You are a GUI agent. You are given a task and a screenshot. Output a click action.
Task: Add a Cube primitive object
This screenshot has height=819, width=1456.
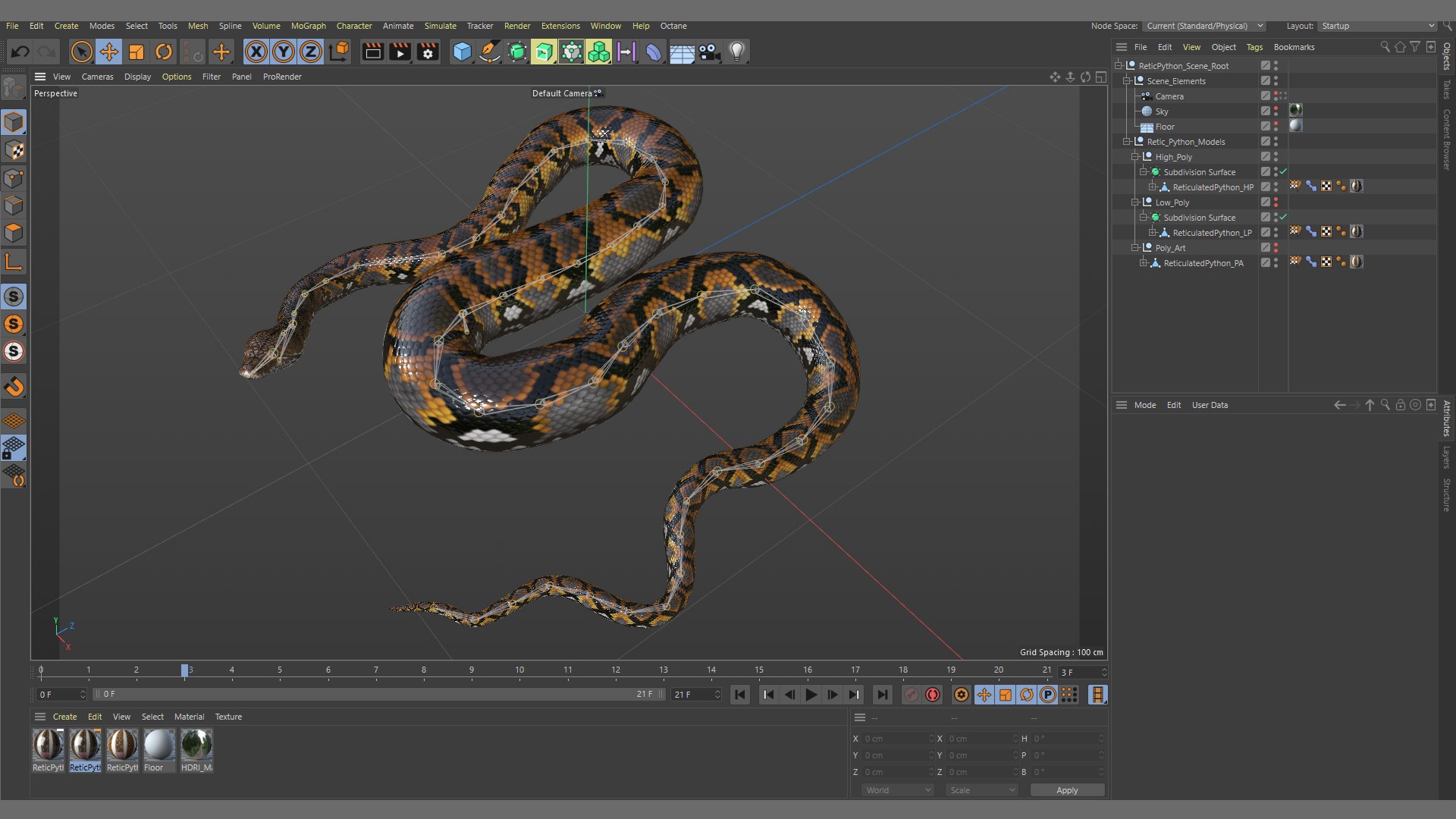pyautogui.click(x=462, y=52)
